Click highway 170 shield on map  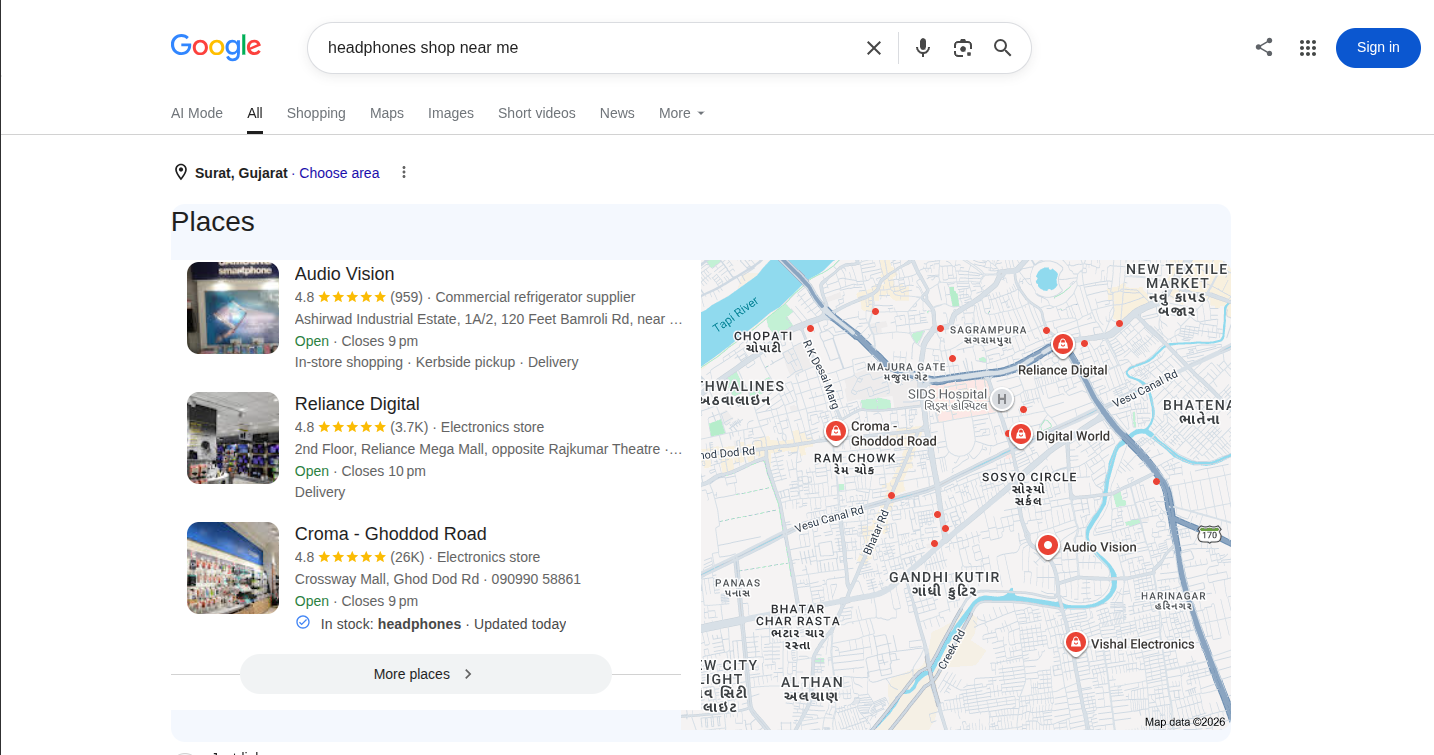(x=1210, y=534)
